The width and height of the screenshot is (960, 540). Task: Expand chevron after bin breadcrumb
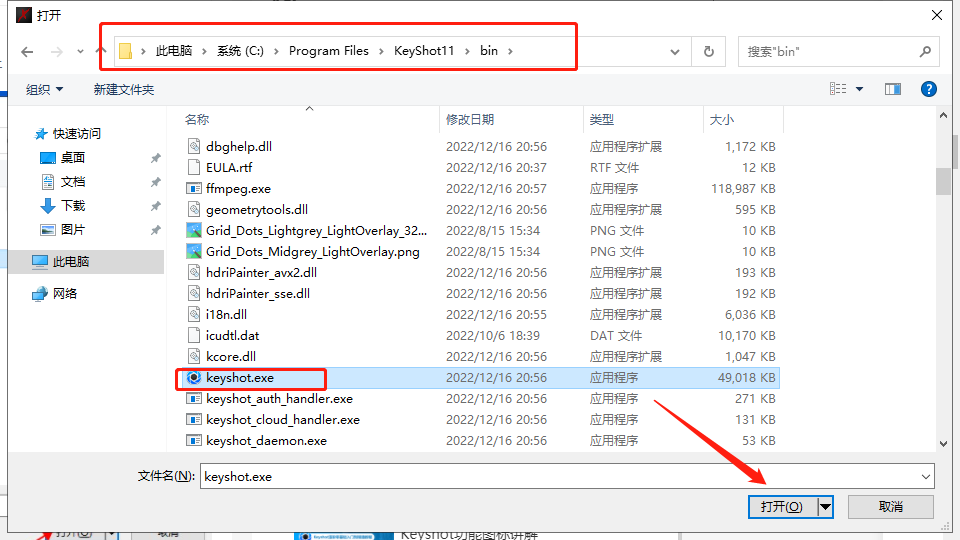point(510,51)
